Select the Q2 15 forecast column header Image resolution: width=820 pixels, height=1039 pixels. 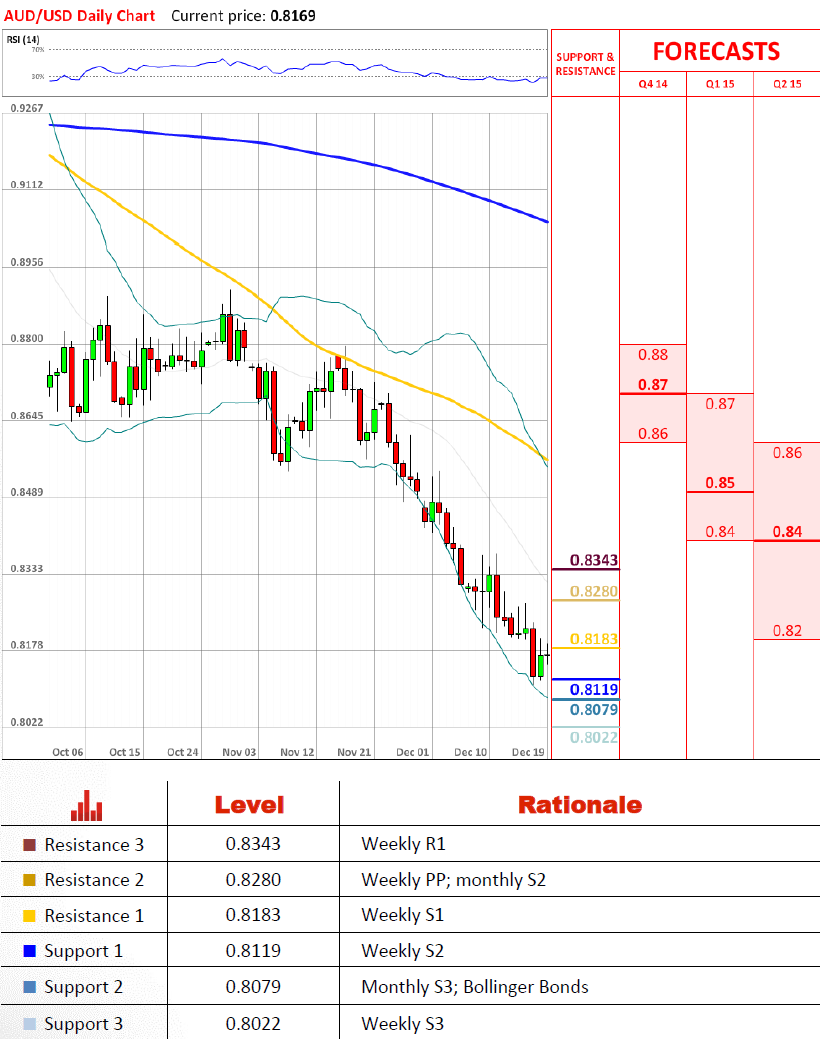tap(786, 85)
